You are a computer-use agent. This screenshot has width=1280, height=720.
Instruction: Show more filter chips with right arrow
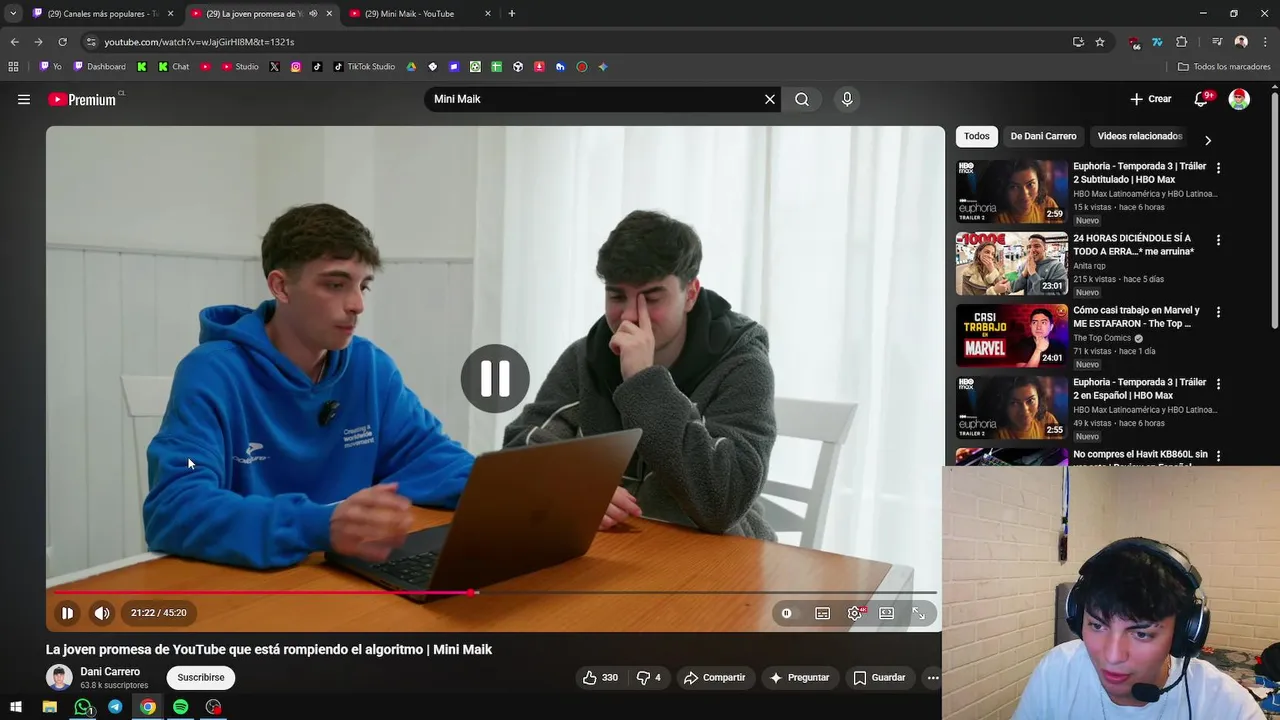tap(1207, 140)
